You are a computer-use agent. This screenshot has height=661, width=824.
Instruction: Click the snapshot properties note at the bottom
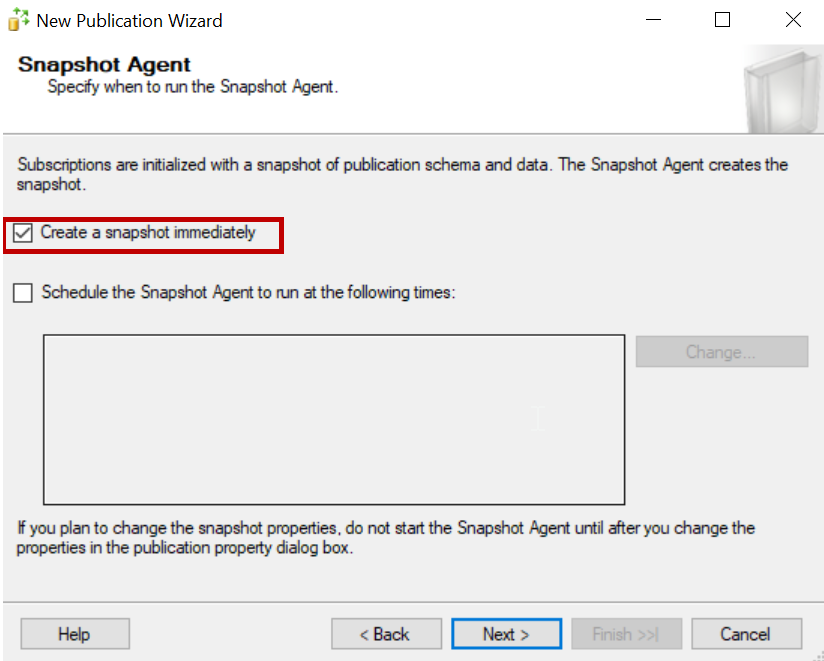pos(386,537)
